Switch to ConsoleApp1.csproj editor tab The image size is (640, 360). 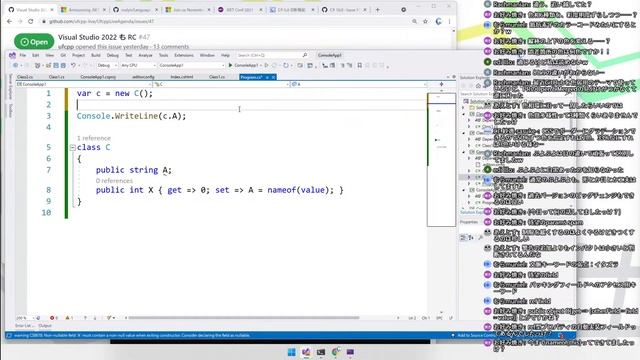[x=98, y=77]
